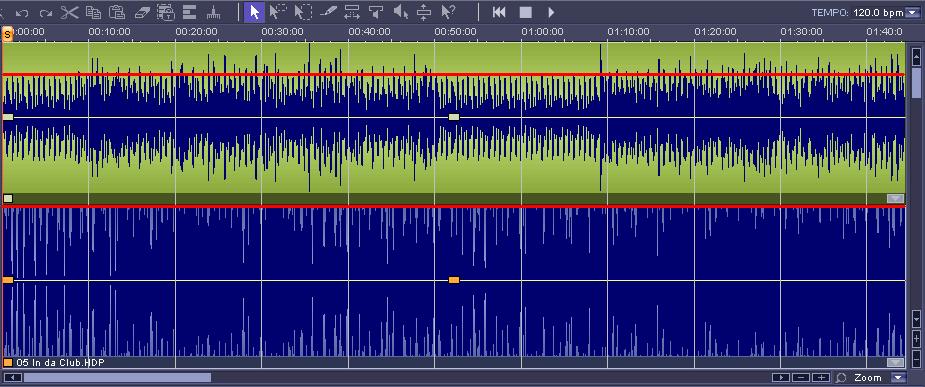Click the upper track's lower-left object handle
The width and height of the screenshot is (925, 387).
click(x=8, y=198)
